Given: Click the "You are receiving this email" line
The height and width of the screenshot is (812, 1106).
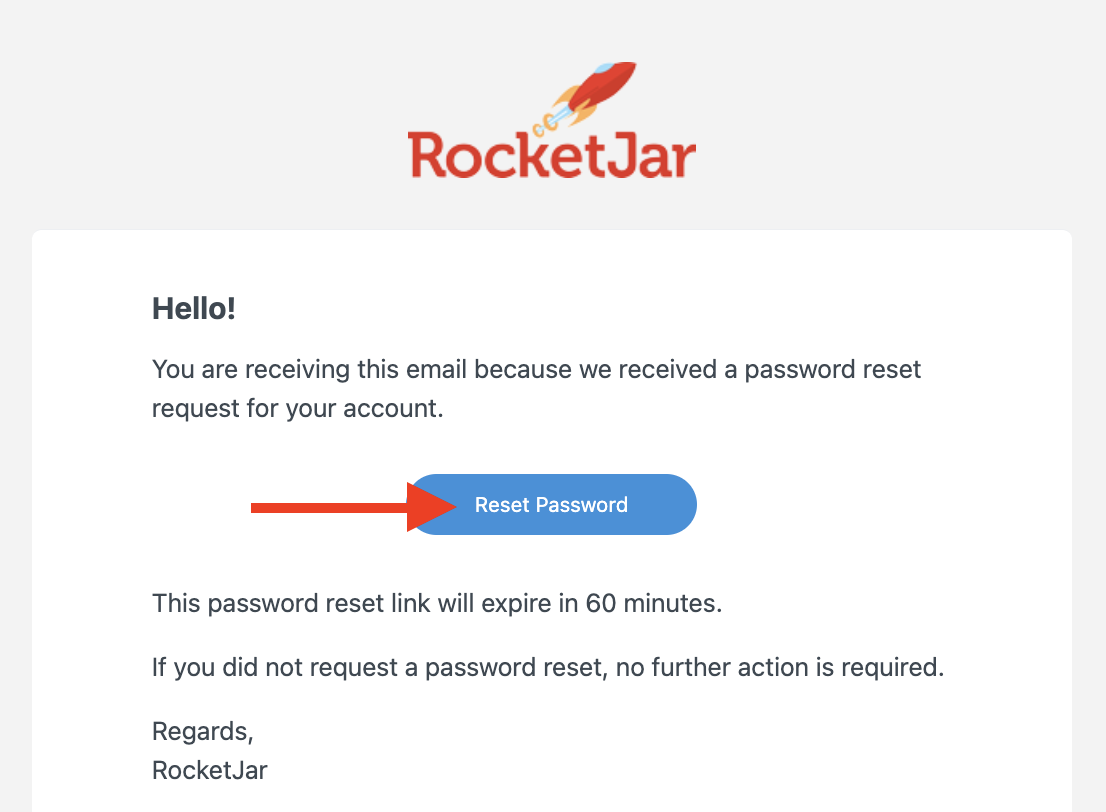Looking at the screenshot, I should [x=537, y=370].
